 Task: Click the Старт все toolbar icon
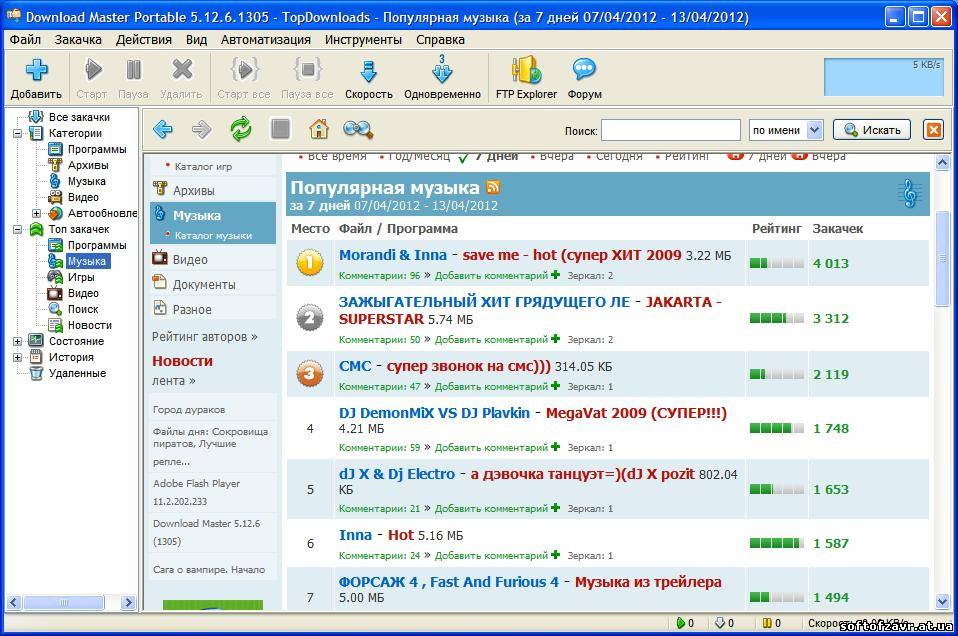(244, 70)
